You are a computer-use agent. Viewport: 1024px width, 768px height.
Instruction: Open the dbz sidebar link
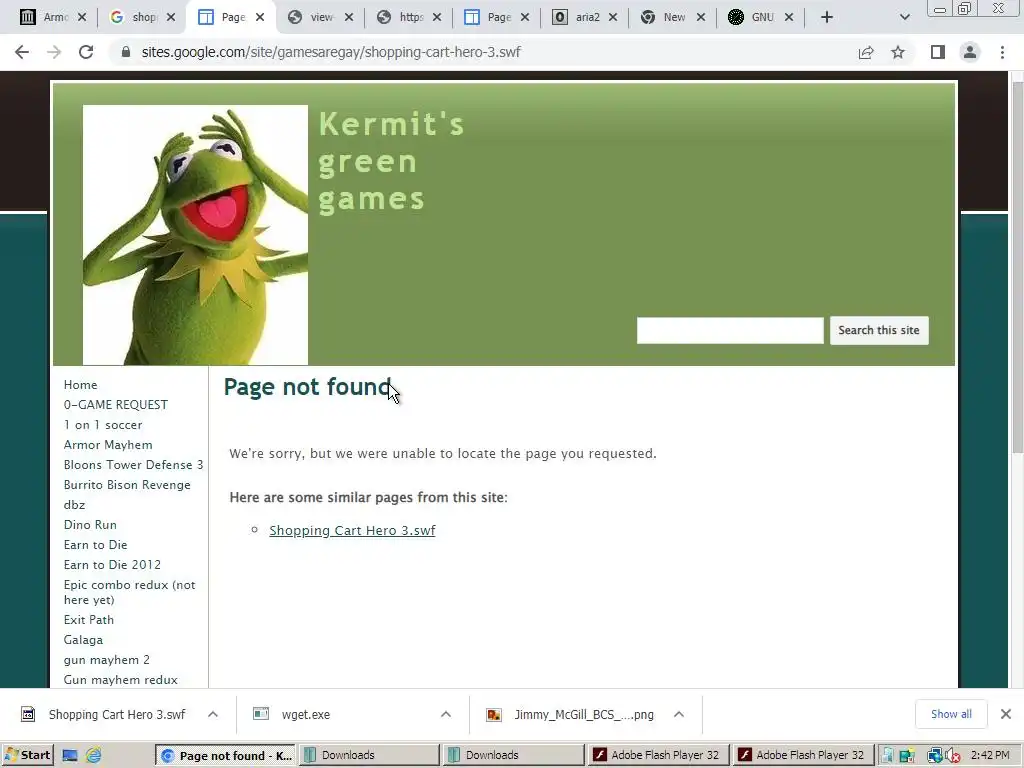(74, 505)
